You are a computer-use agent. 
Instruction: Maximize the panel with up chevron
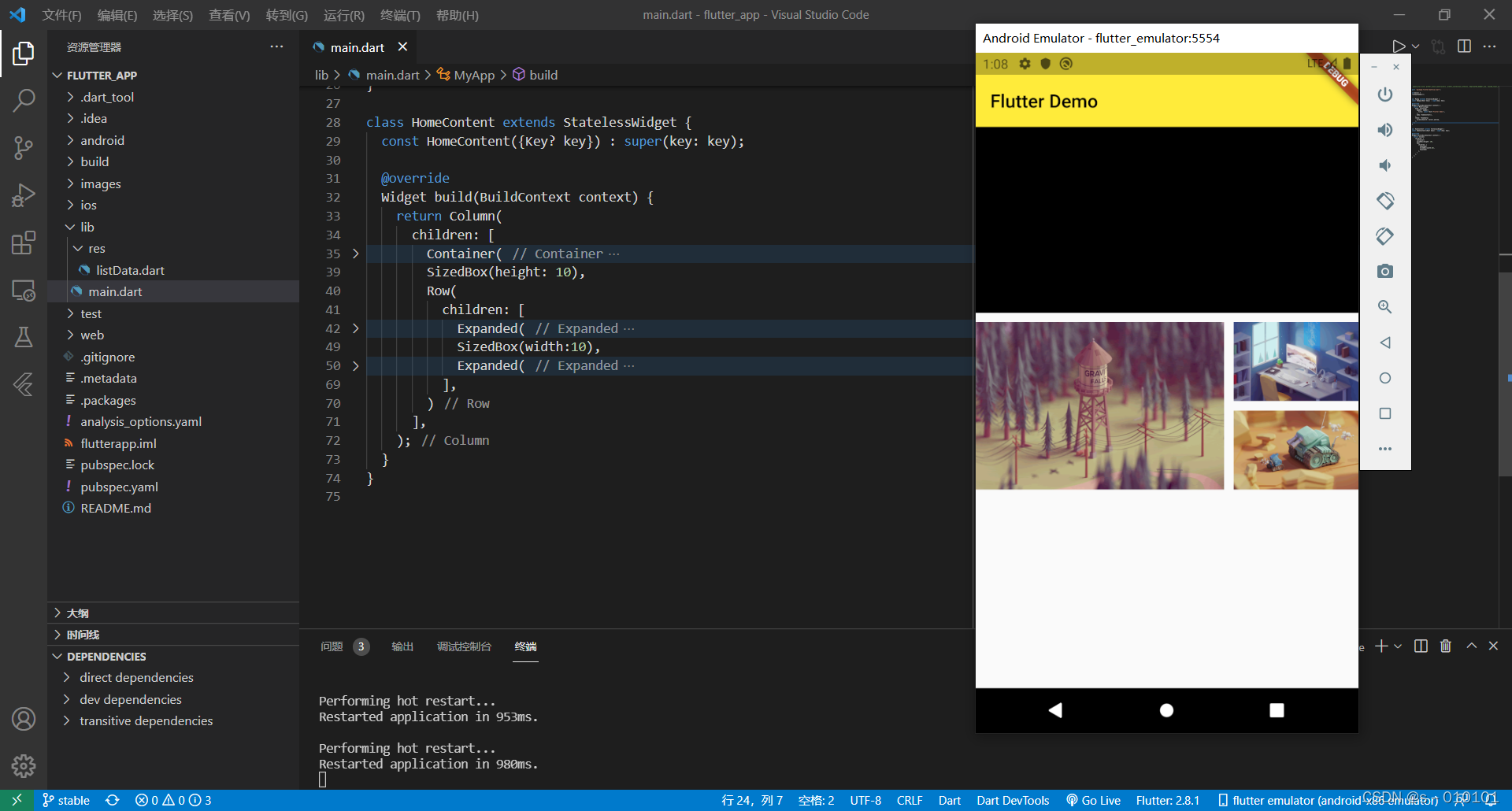click(1471, 646)
